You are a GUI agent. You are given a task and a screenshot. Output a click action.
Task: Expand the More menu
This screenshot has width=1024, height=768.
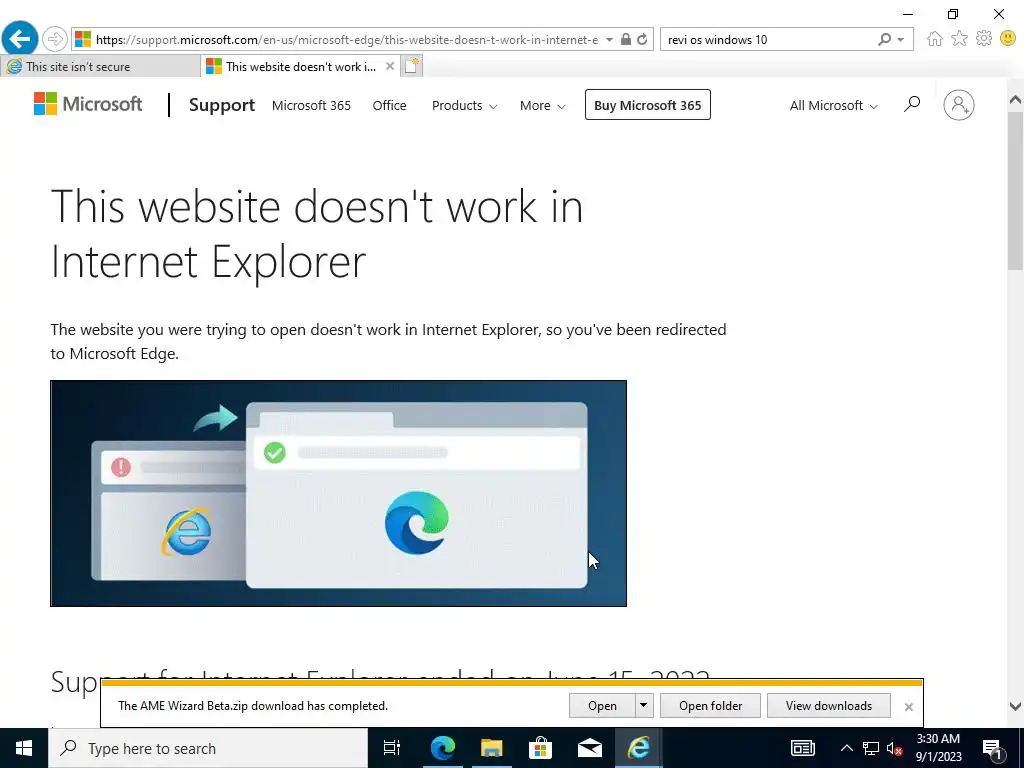pyautogui.click(x=542, y=105)
